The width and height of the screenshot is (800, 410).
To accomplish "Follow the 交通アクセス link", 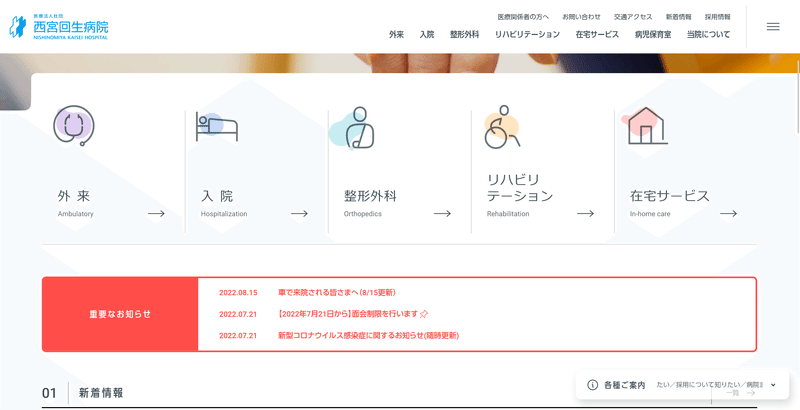I will point(633,17).
